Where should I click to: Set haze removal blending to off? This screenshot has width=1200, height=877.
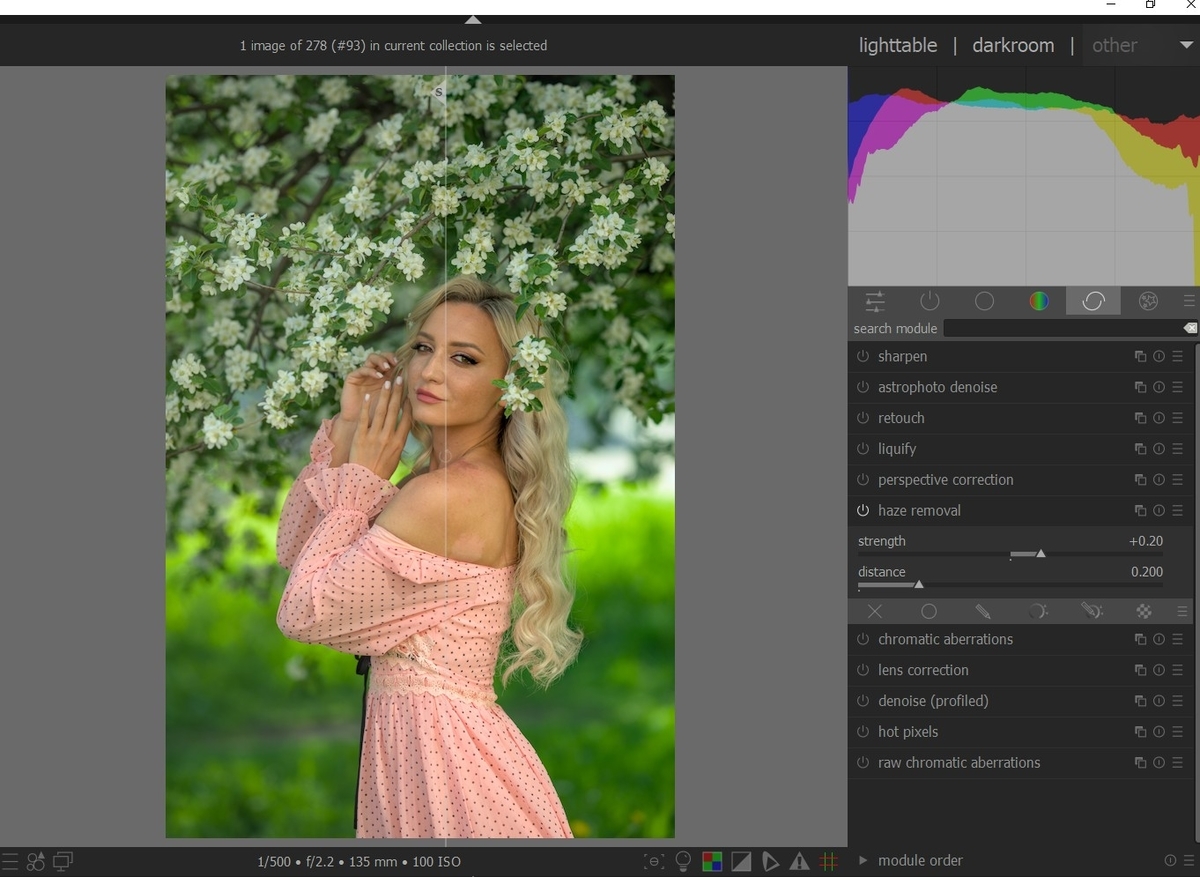875,611
